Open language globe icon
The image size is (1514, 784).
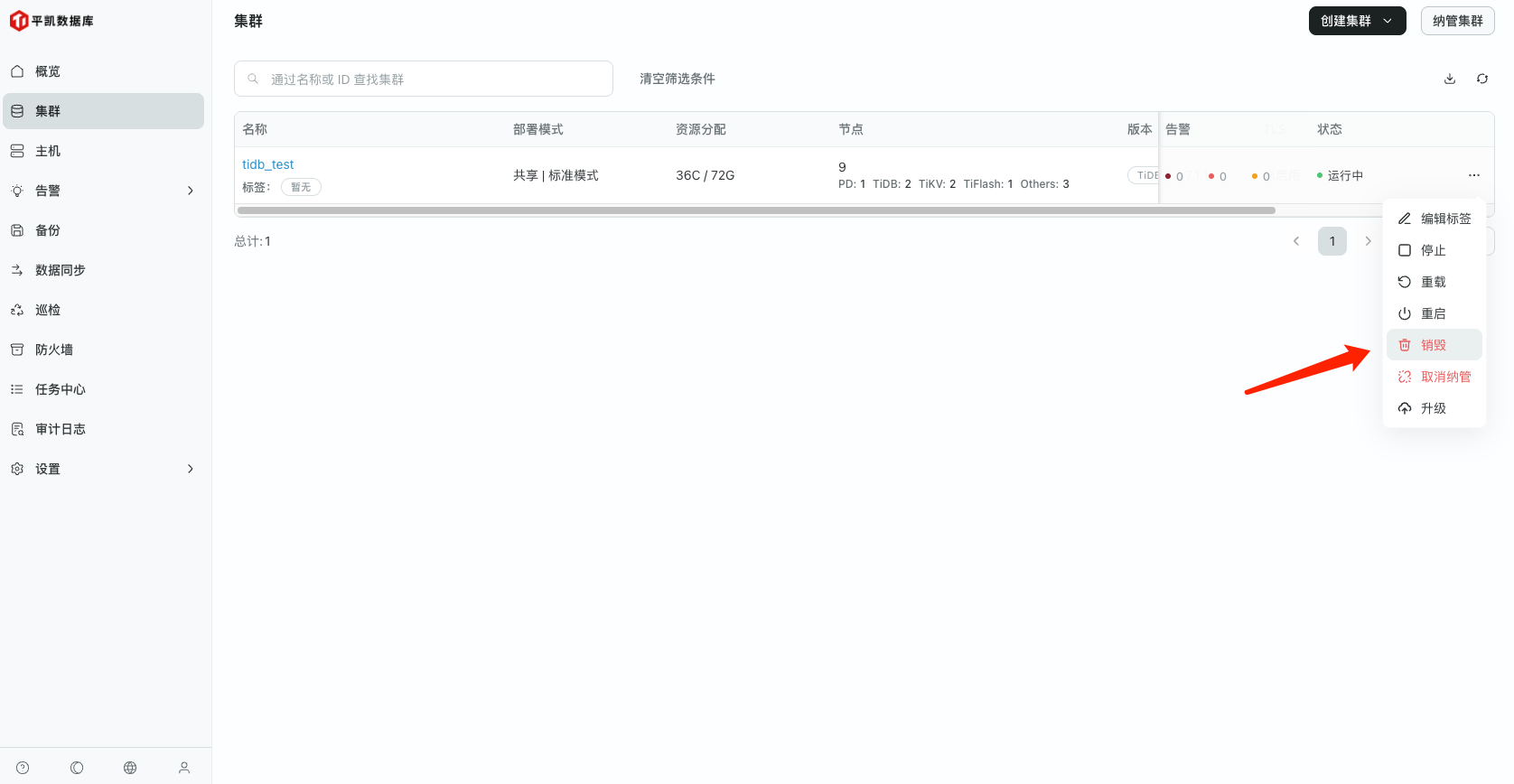click(130, 768)
